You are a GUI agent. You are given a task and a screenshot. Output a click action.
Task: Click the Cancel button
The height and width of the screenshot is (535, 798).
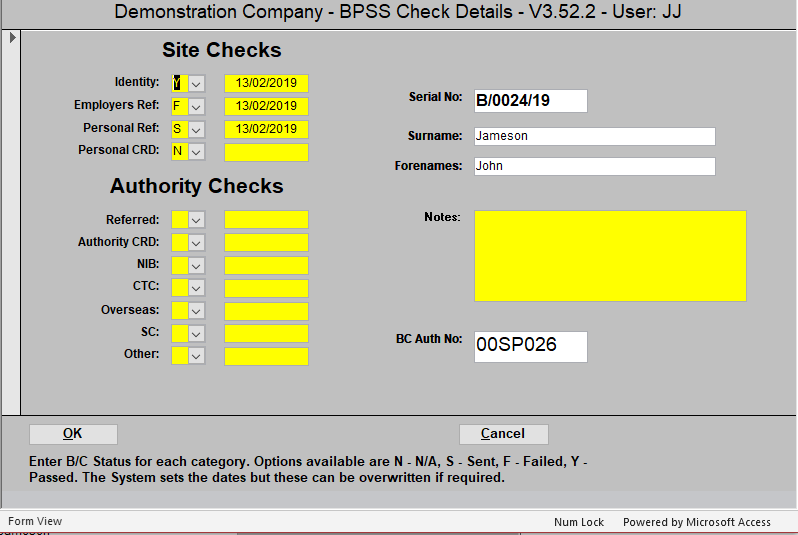(503, 434)
